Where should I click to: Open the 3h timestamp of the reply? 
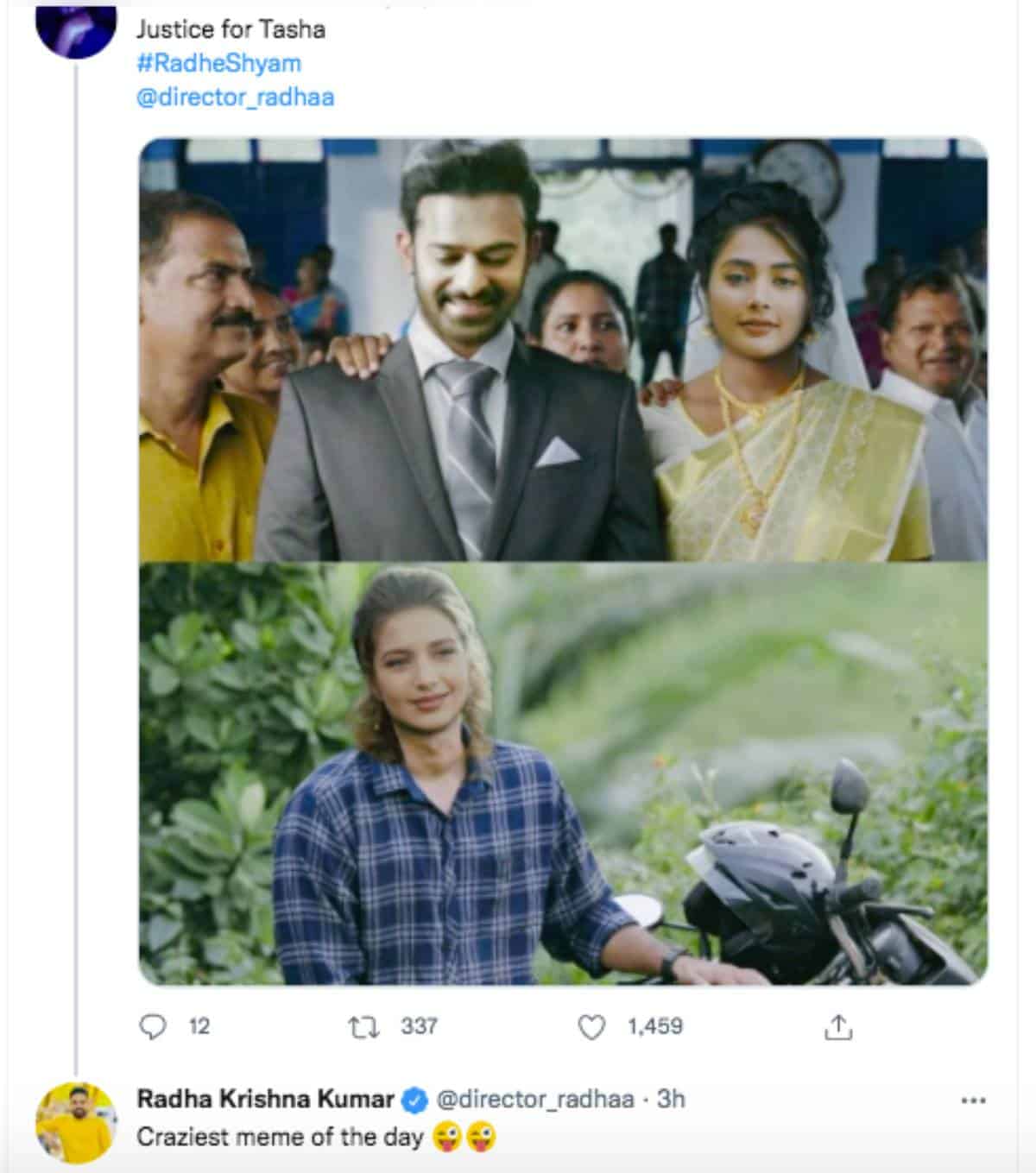click(671, 1100)
